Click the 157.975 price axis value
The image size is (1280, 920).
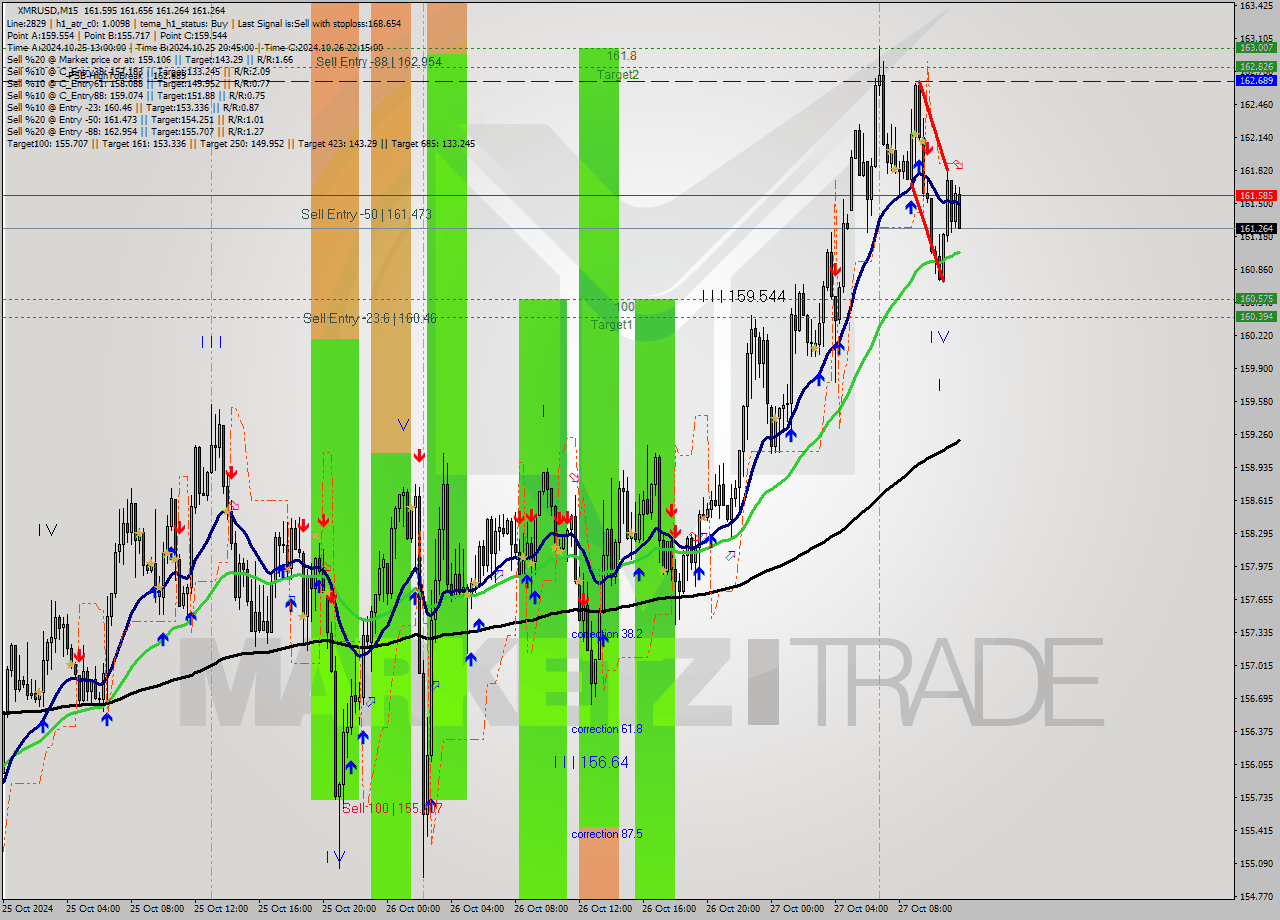pyautogui.click(x=1255, y=566)
